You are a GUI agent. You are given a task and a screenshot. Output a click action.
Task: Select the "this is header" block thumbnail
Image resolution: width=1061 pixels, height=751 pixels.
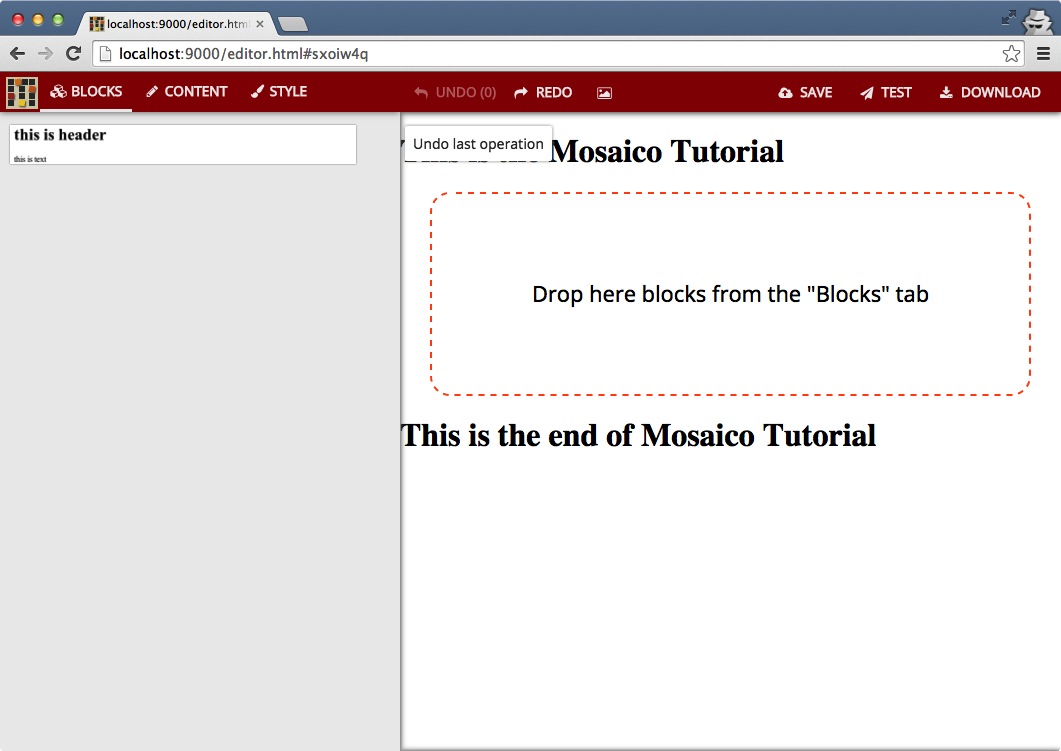[x=183, y=144]
